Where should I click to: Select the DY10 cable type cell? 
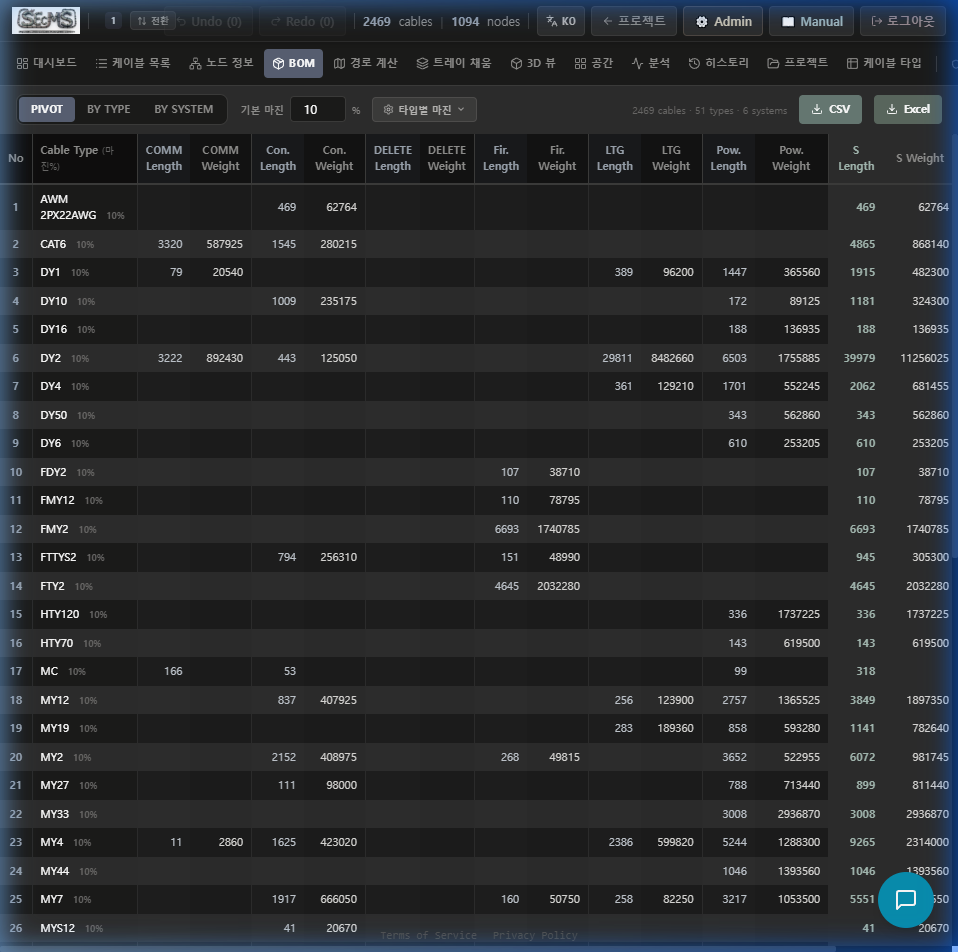coord(85,301)
